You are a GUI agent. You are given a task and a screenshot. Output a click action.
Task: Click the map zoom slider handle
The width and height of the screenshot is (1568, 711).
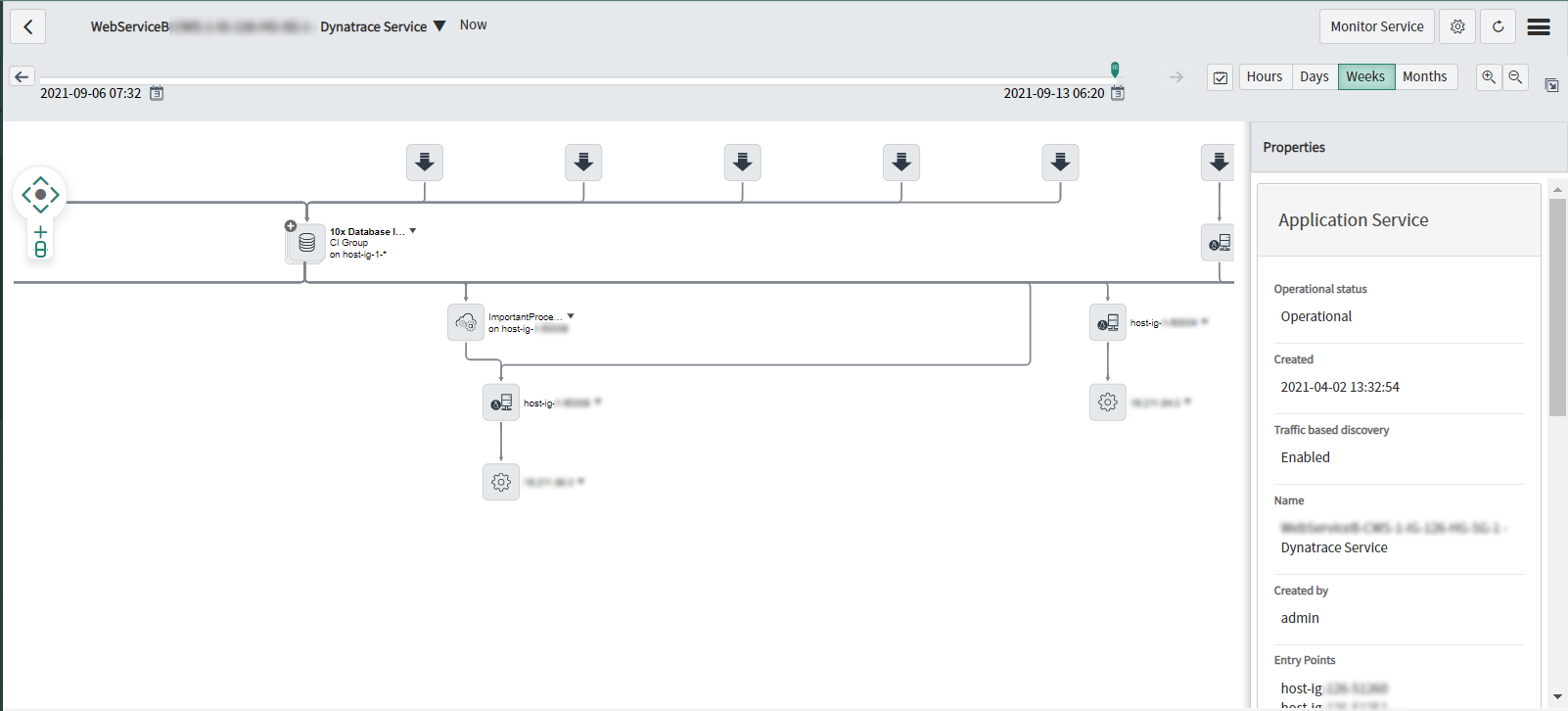pyautogui.click(x=40, y=250)
